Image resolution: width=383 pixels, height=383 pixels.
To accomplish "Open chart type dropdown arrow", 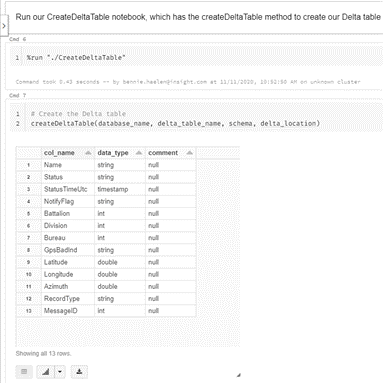I will [60, 371].
